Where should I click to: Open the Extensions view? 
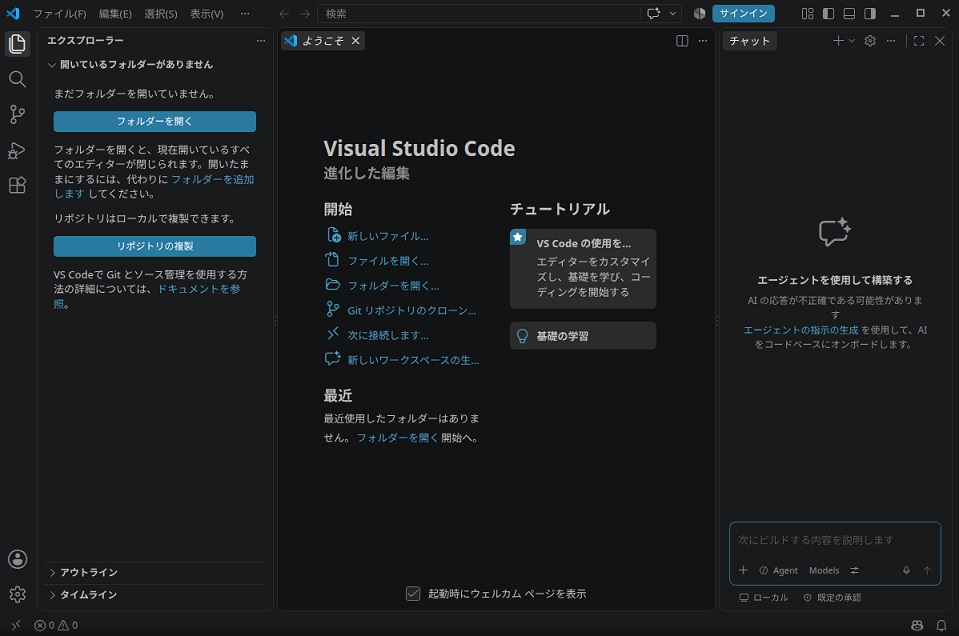(17, 185)
